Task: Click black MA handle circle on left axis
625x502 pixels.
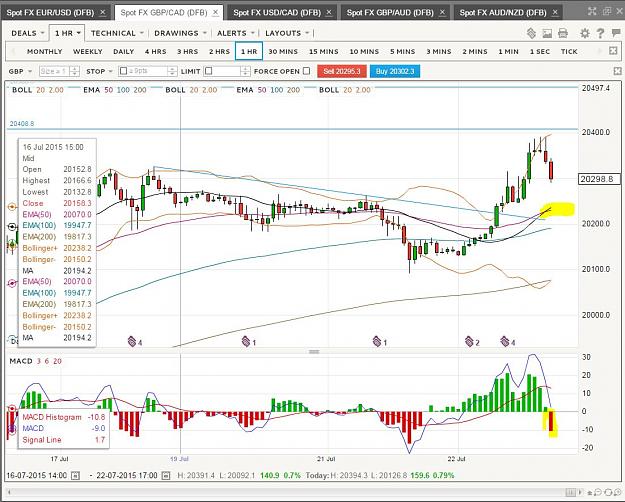Action: point(12,226)
